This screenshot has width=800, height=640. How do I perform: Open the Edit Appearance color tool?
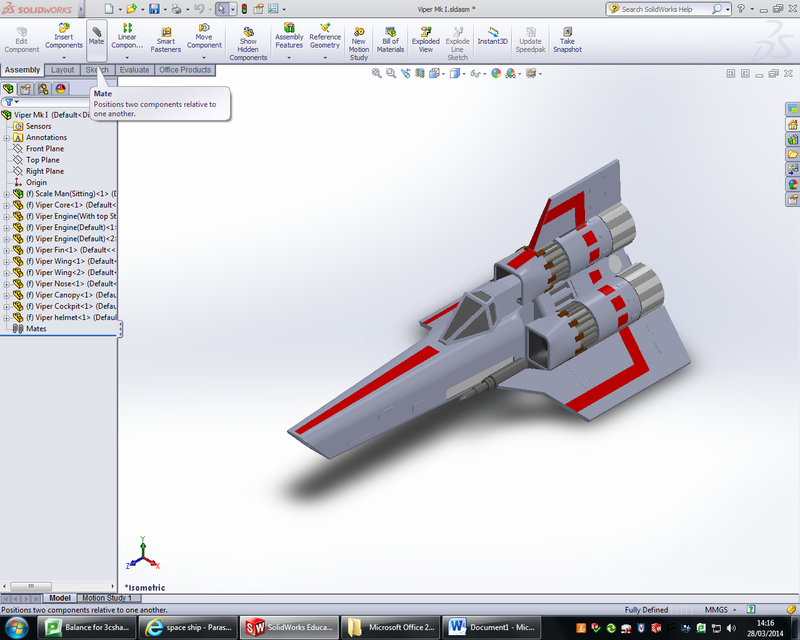click(x=497, y=72)
